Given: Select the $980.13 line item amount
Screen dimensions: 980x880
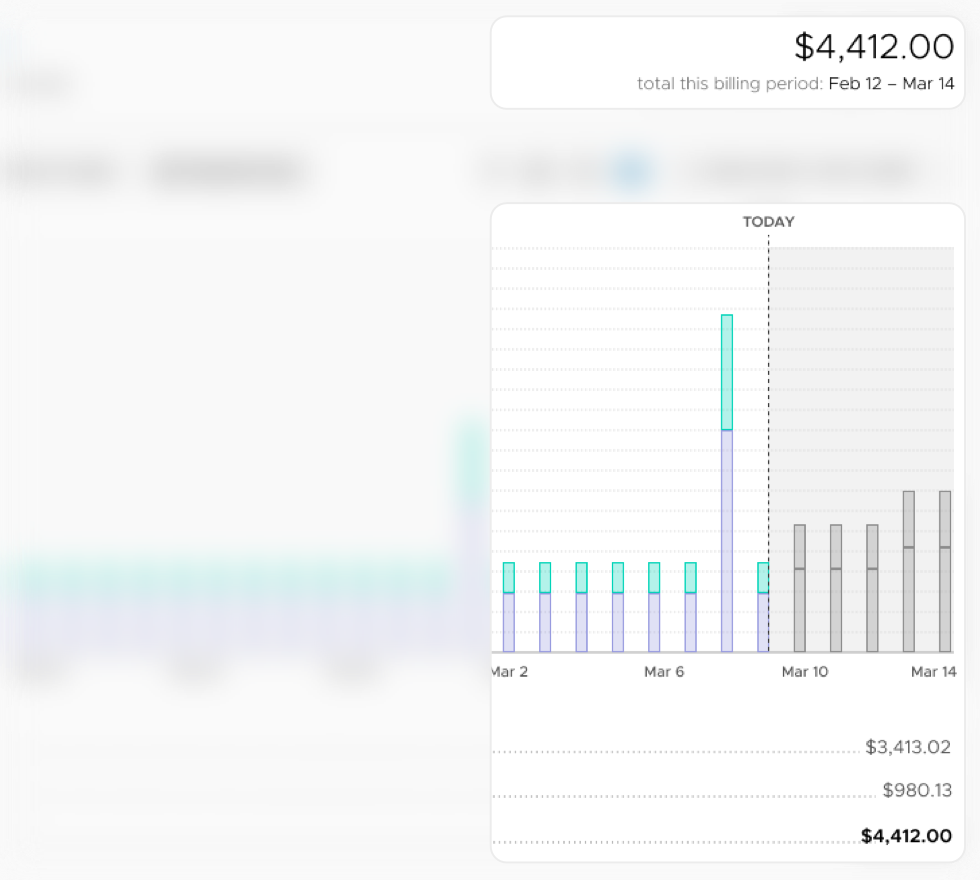Looking at the screenshot, I should pos(916,791).
